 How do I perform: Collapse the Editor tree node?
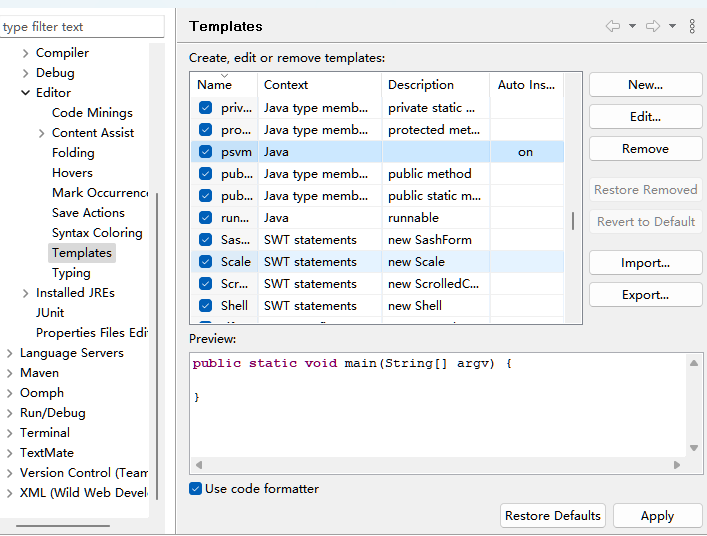[x=26, y=93]
